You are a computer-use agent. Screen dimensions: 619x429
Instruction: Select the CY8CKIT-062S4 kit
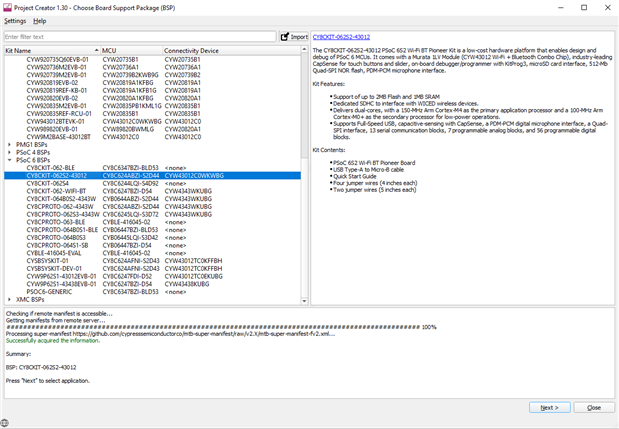coord(152,183)
